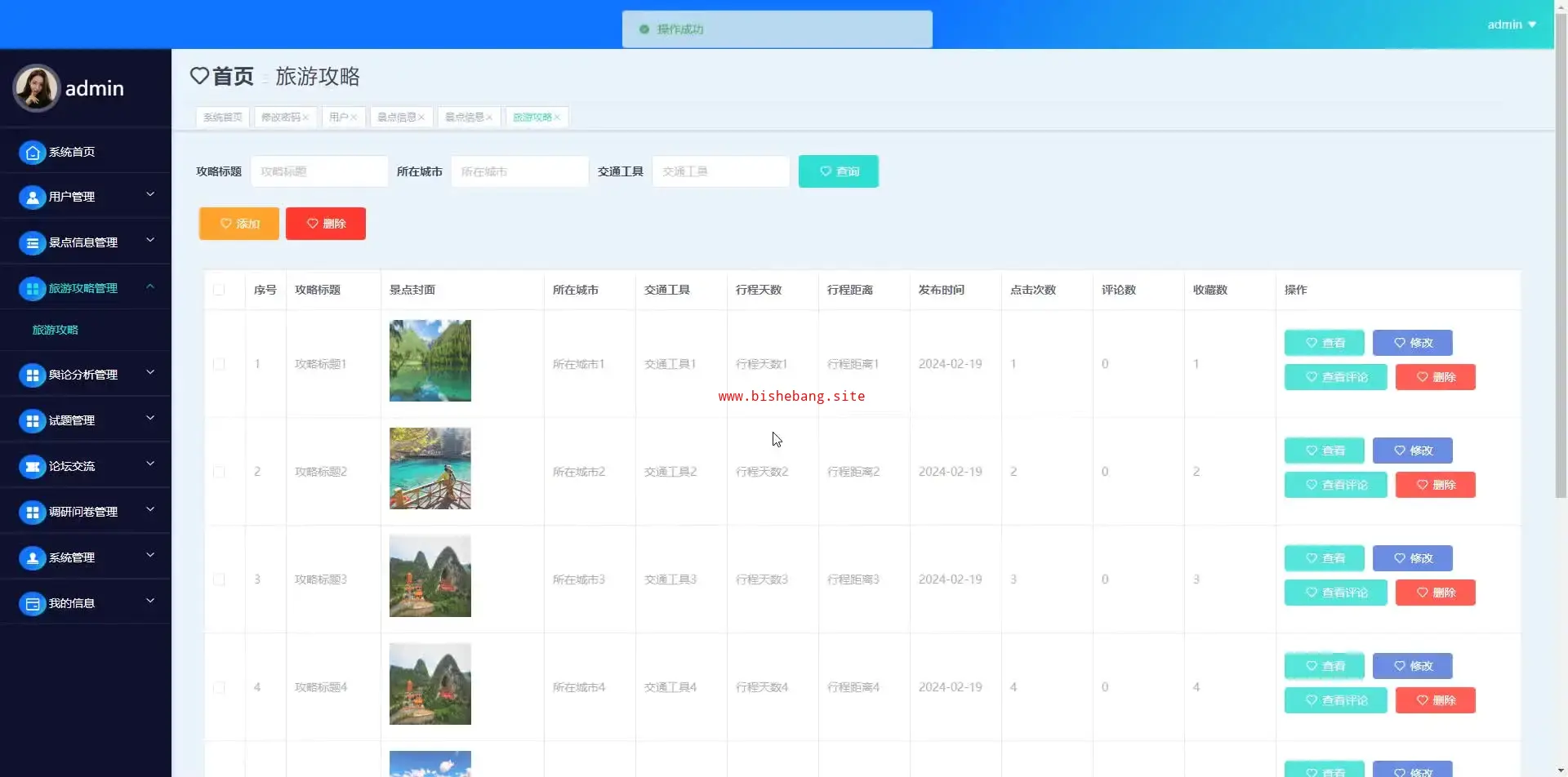The image size is (1568, 777).
Task: Open the admin dropdown in top right
Action: point(1512,24)
